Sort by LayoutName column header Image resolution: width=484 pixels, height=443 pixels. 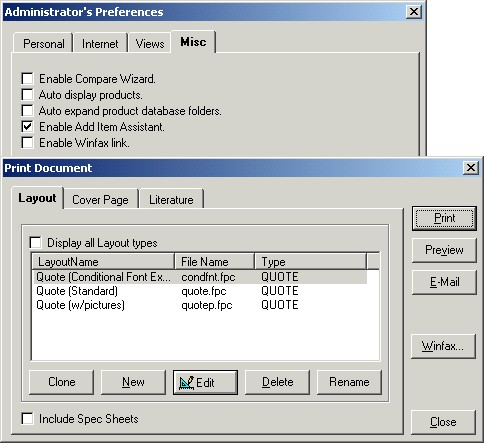(x=103, y=261)
